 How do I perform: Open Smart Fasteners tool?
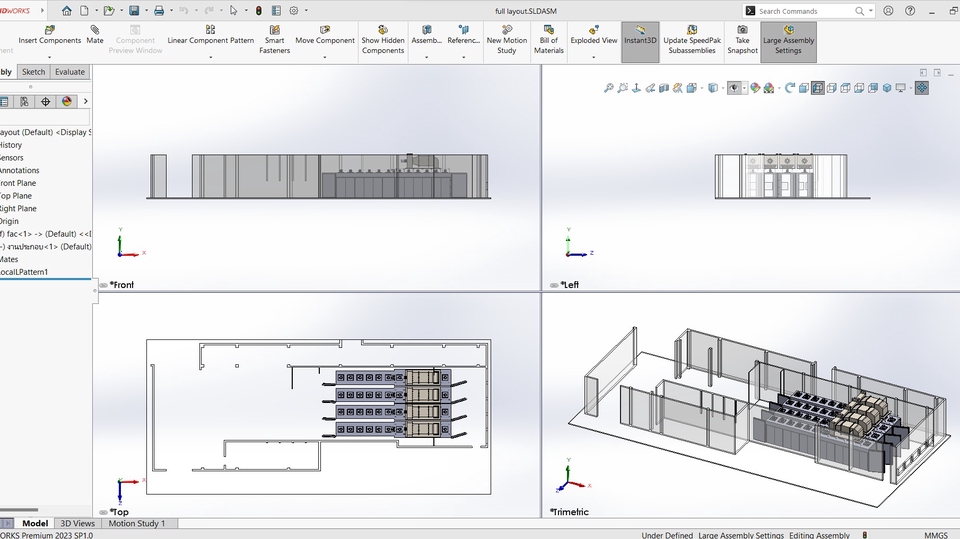click(274, 40)
